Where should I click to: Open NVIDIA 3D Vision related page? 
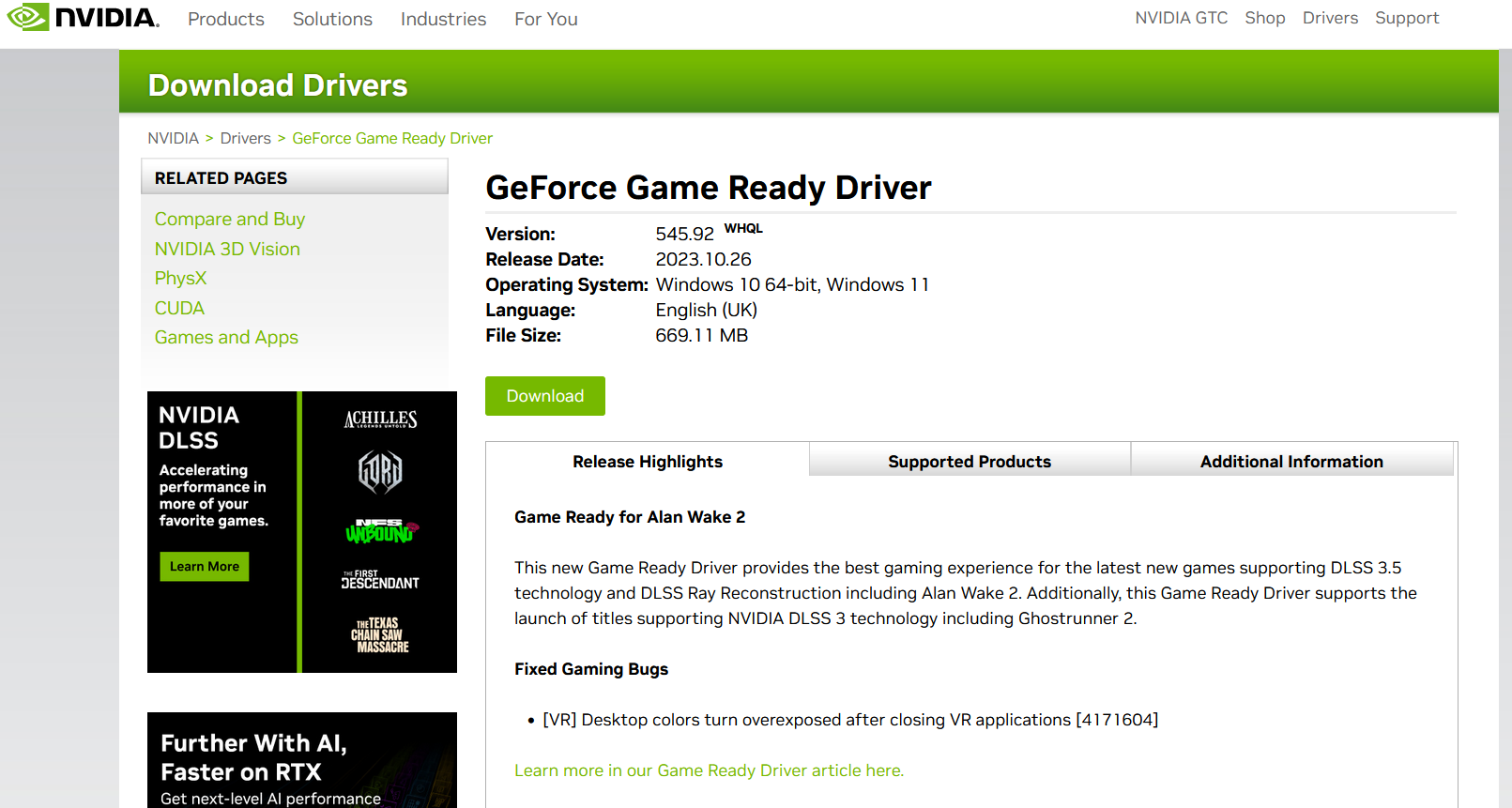point(227,249)
